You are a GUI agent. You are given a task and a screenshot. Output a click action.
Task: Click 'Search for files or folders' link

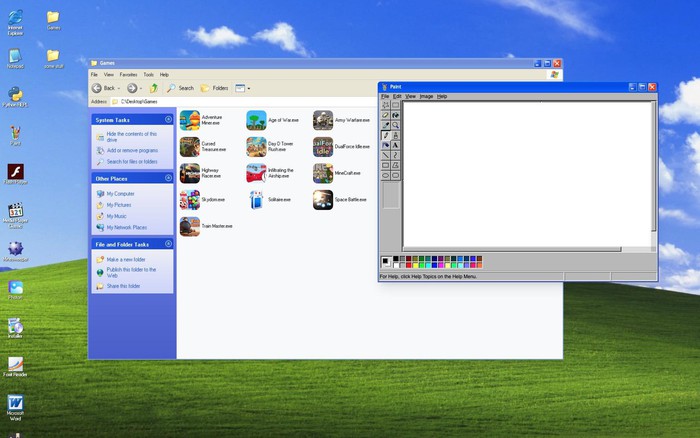pos(132,162)
